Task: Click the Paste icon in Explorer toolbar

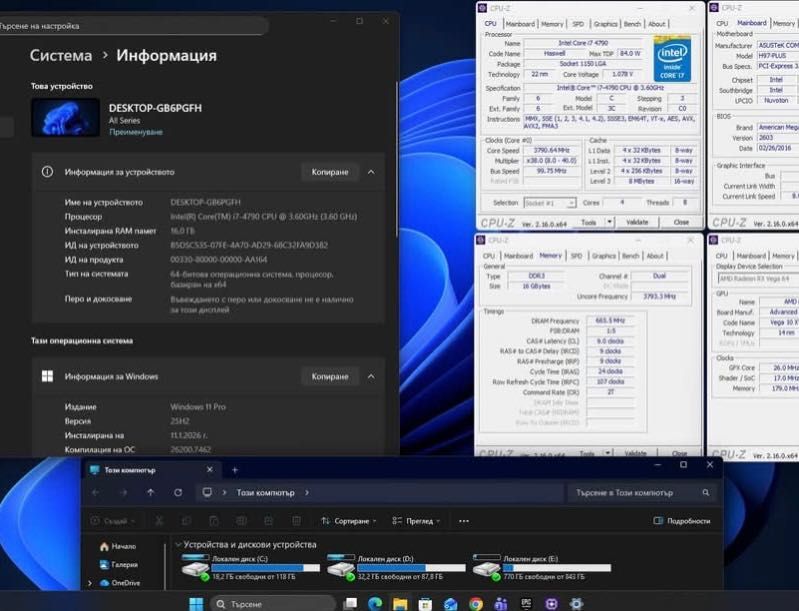Action: [214, 521]
